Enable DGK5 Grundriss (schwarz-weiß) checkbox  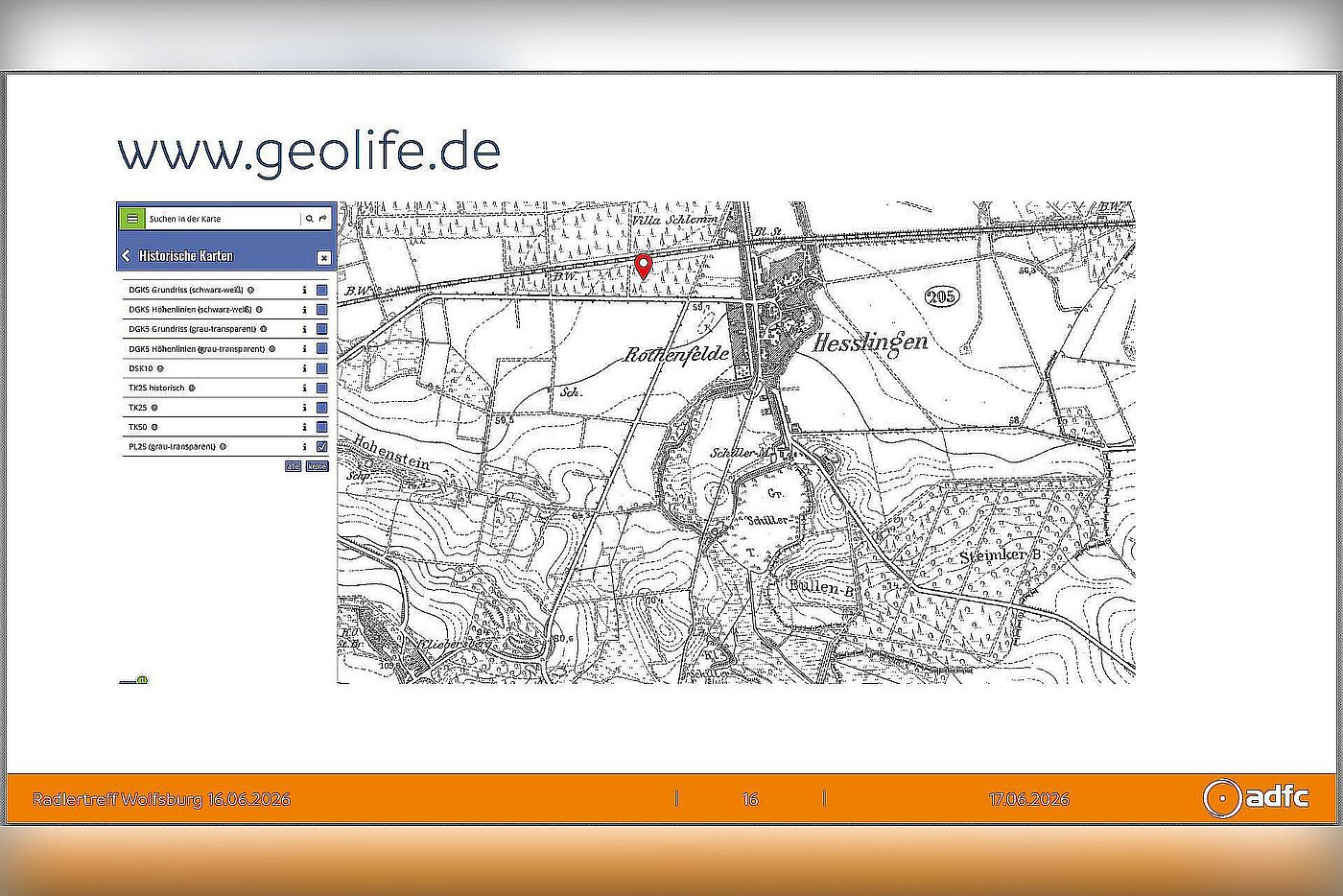(322, 290)
